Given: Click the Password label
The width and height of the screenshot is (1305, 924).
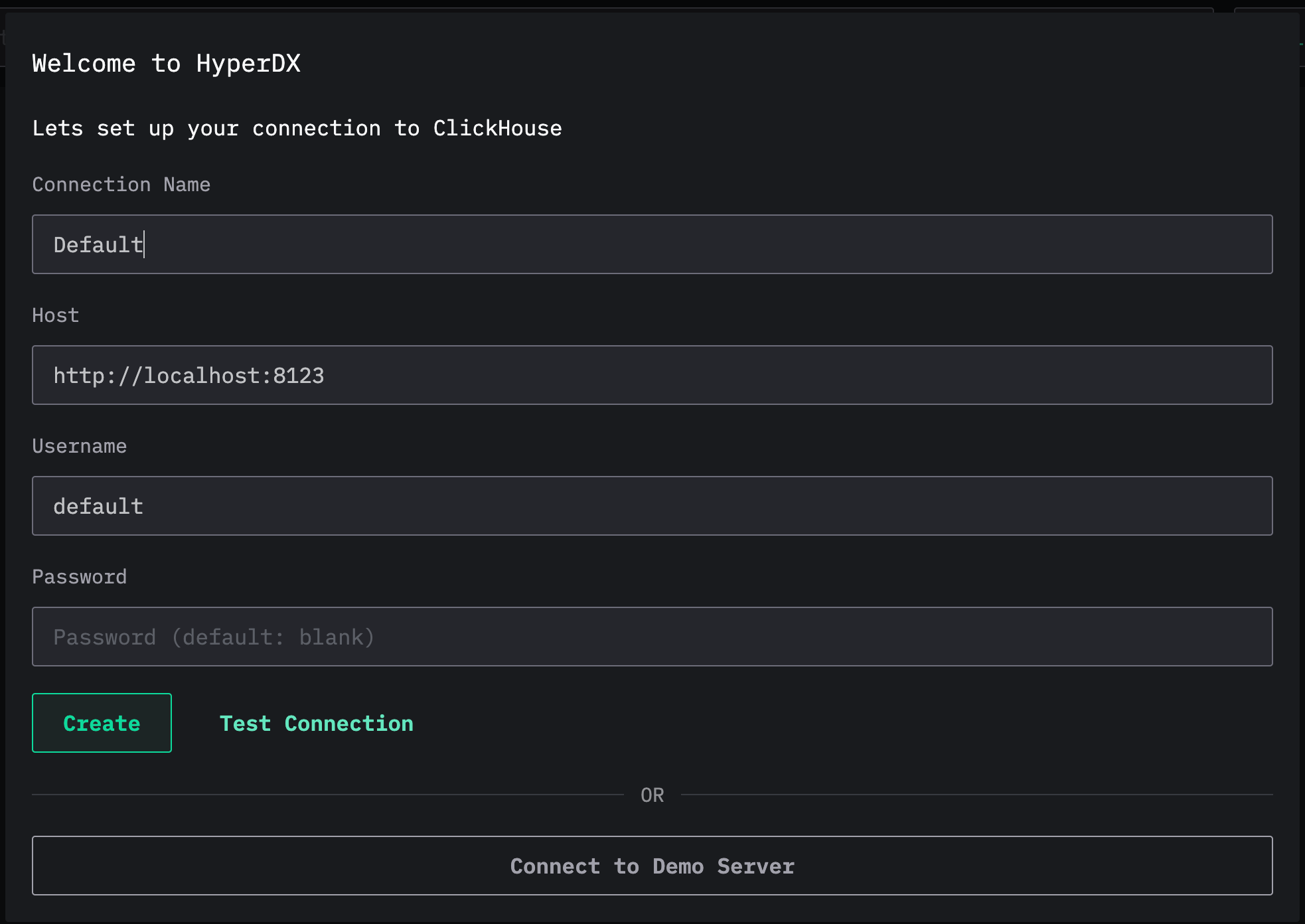Looking at the screenshot, I should [x=80, y=576].
